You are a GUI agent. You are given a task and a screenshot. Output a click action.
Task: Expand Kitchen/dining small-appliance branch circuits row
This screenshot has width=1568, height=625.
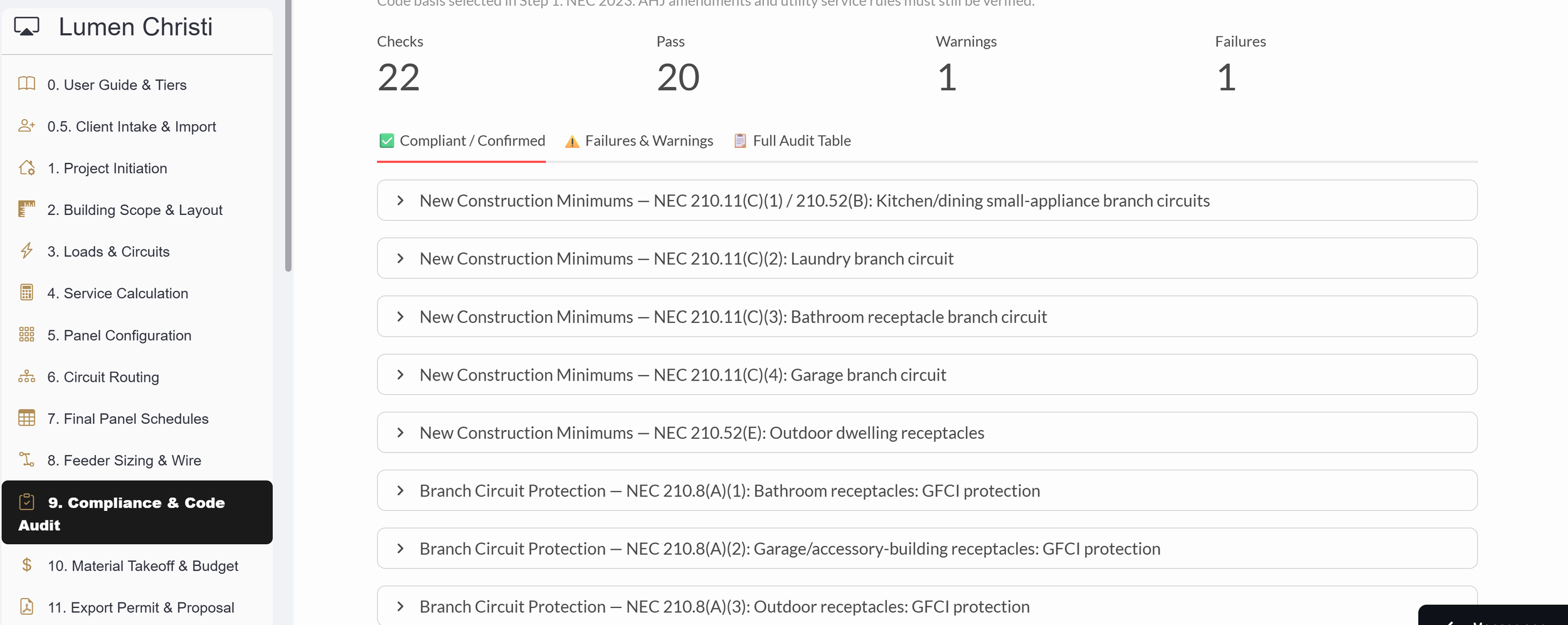(927, 201)
